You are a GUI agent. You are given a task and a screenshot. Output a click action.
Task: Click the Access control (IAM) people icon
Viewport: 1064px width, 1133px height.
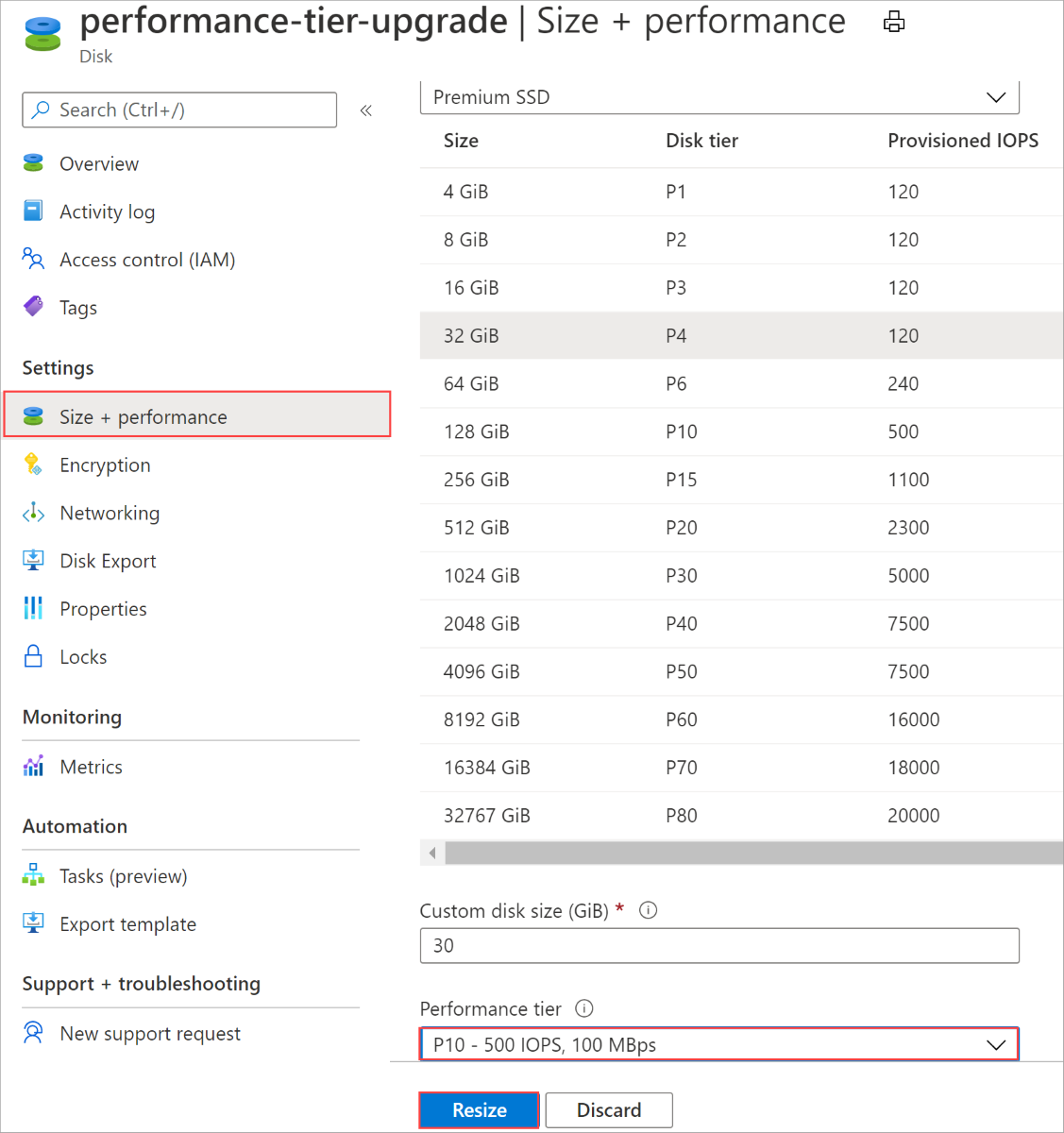coord(33,259)
